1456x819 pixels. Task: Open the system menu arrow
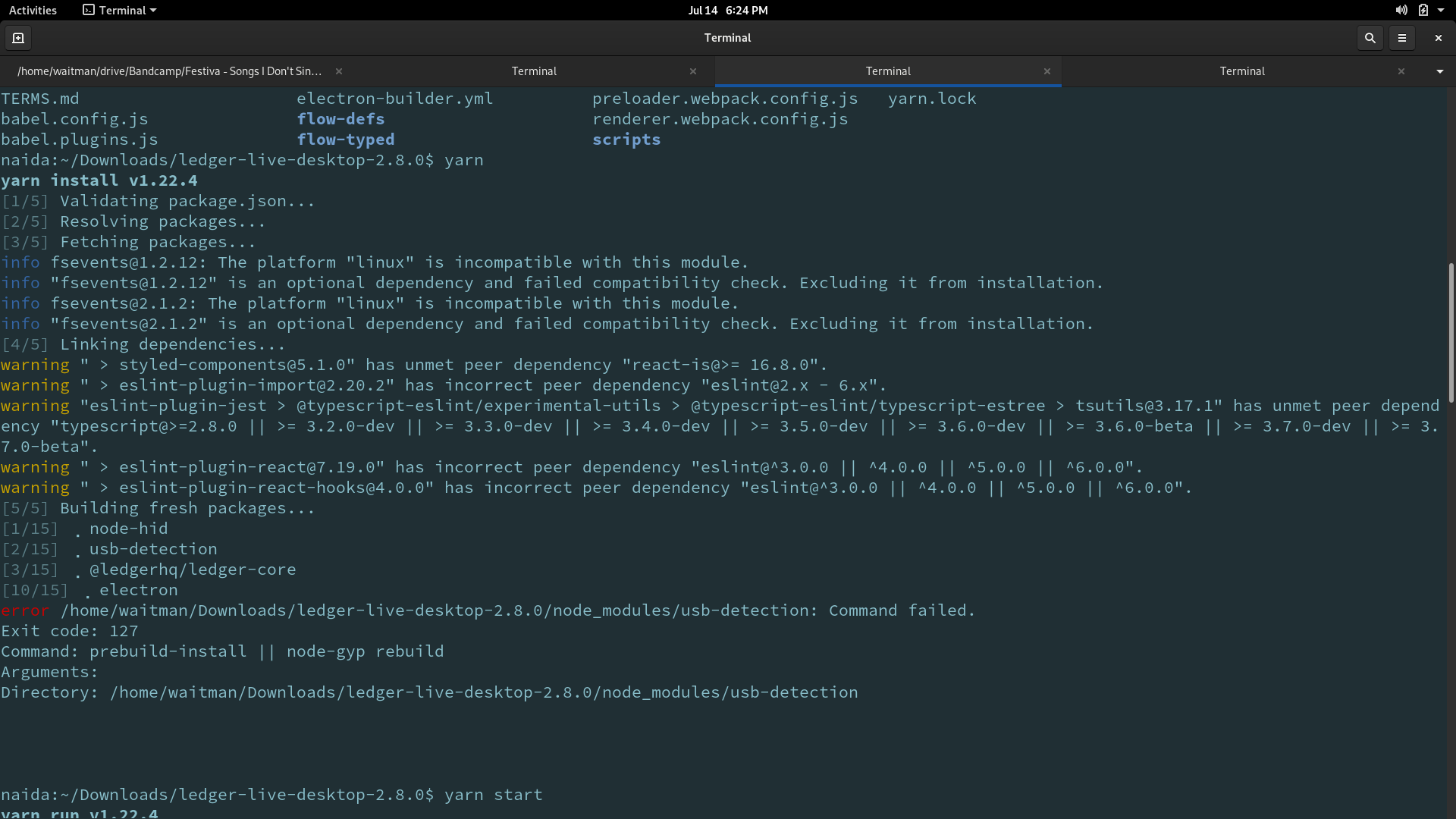pos(1441,10)
